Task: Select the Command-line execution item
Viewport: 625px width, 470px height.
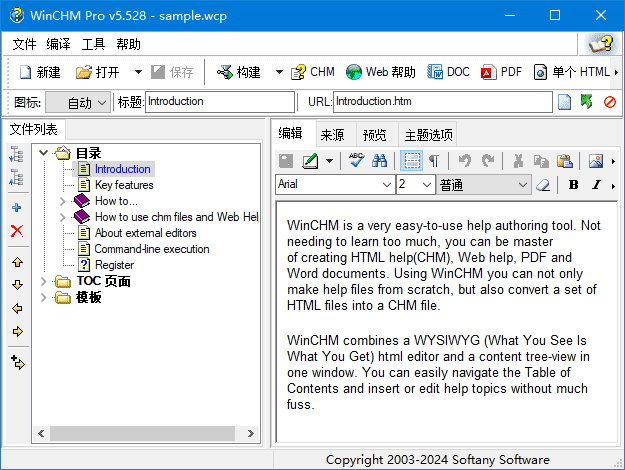Action: [152, 249]
